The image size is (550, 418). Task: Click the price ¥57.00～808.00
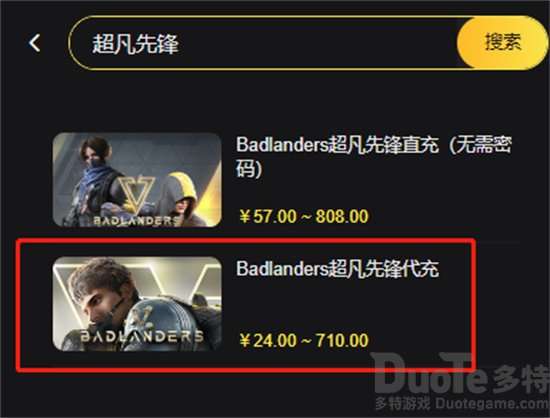point(304,216)
